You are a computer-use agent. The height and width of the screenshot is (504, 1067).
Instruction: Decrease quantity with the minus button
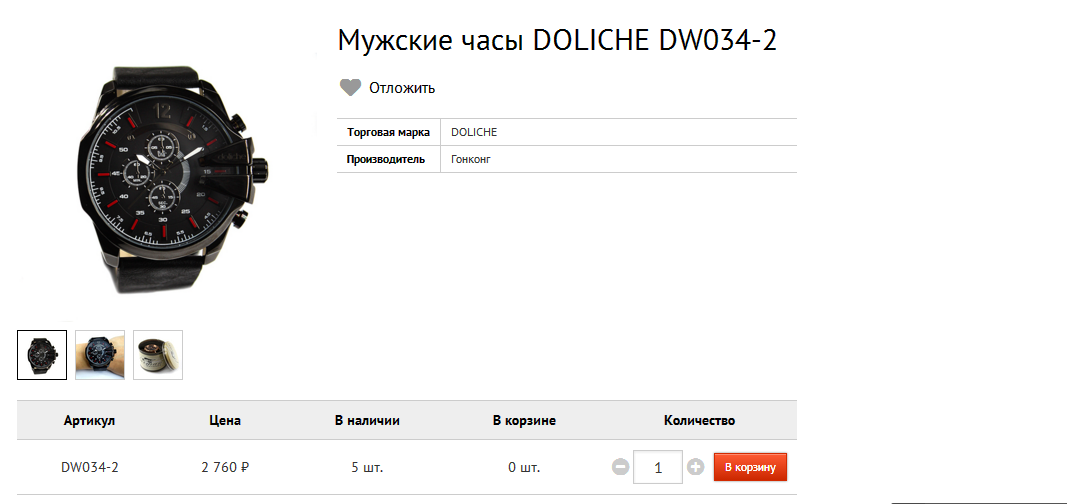point(620,467)
